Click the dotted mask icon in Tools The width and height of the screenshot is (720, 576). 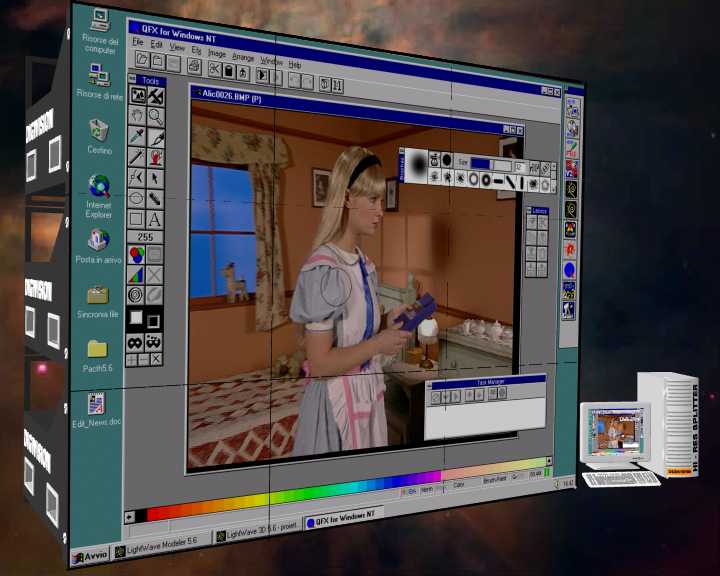154,342
